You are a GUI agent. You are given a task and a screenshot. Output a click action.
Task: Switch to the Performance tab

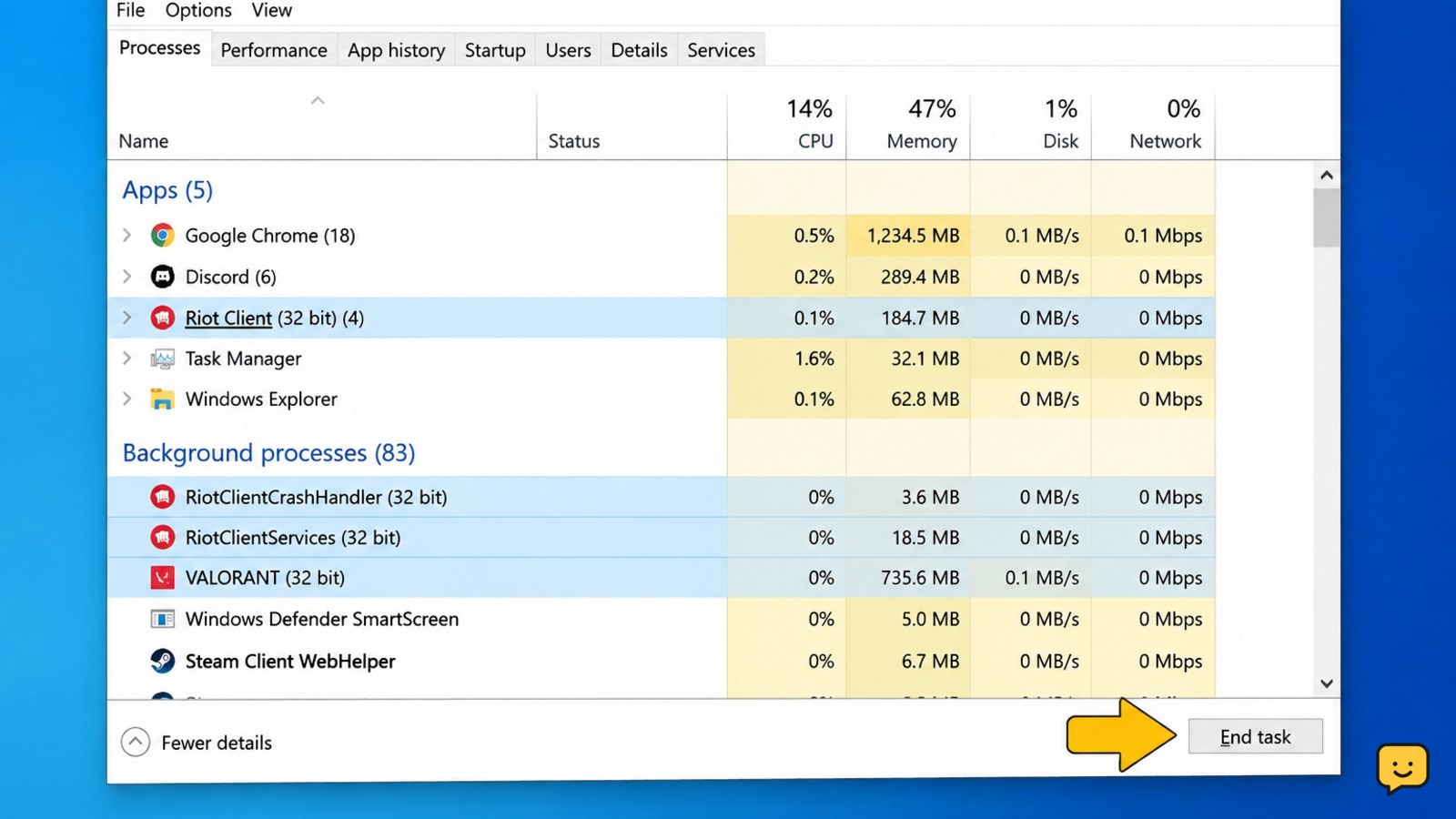[x=274, y=50]
